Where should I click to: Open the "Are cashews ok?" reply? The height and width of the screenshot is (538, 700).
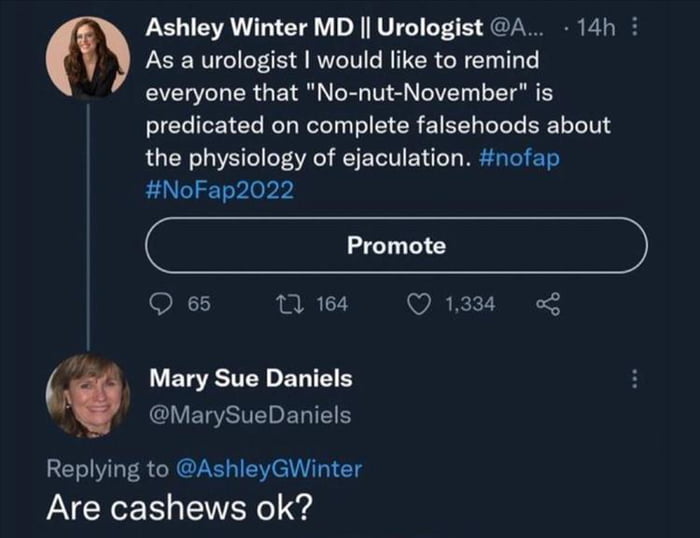coord(180,505)
